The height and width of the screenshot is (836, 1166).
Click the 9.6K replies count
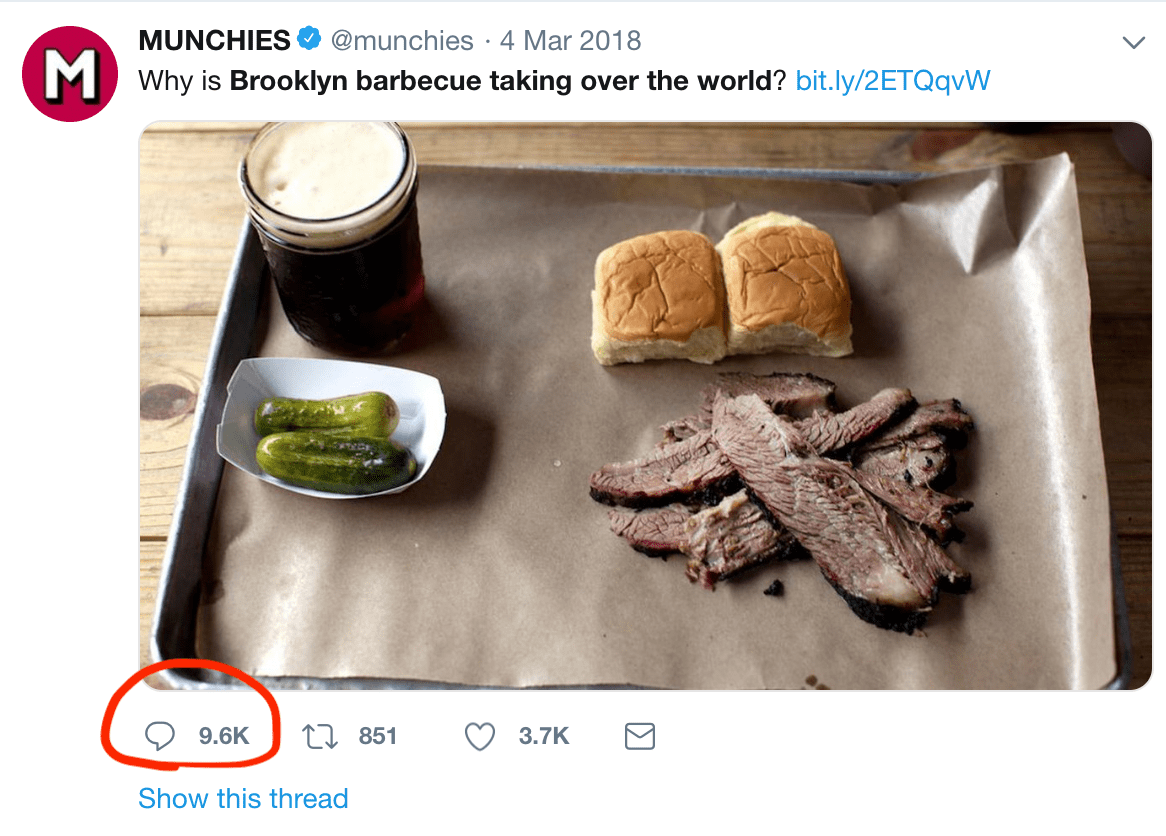click(x=223, y=737)
